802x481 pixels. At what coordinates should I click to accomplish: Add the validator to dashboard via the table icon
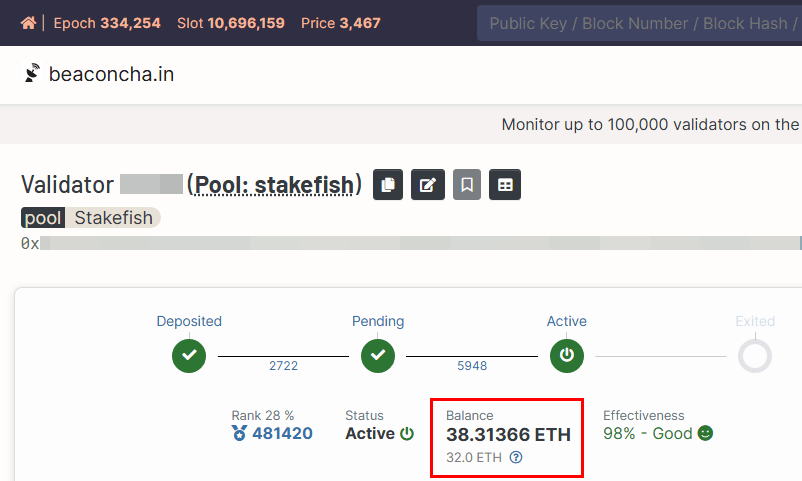click(x=505, y=184)
